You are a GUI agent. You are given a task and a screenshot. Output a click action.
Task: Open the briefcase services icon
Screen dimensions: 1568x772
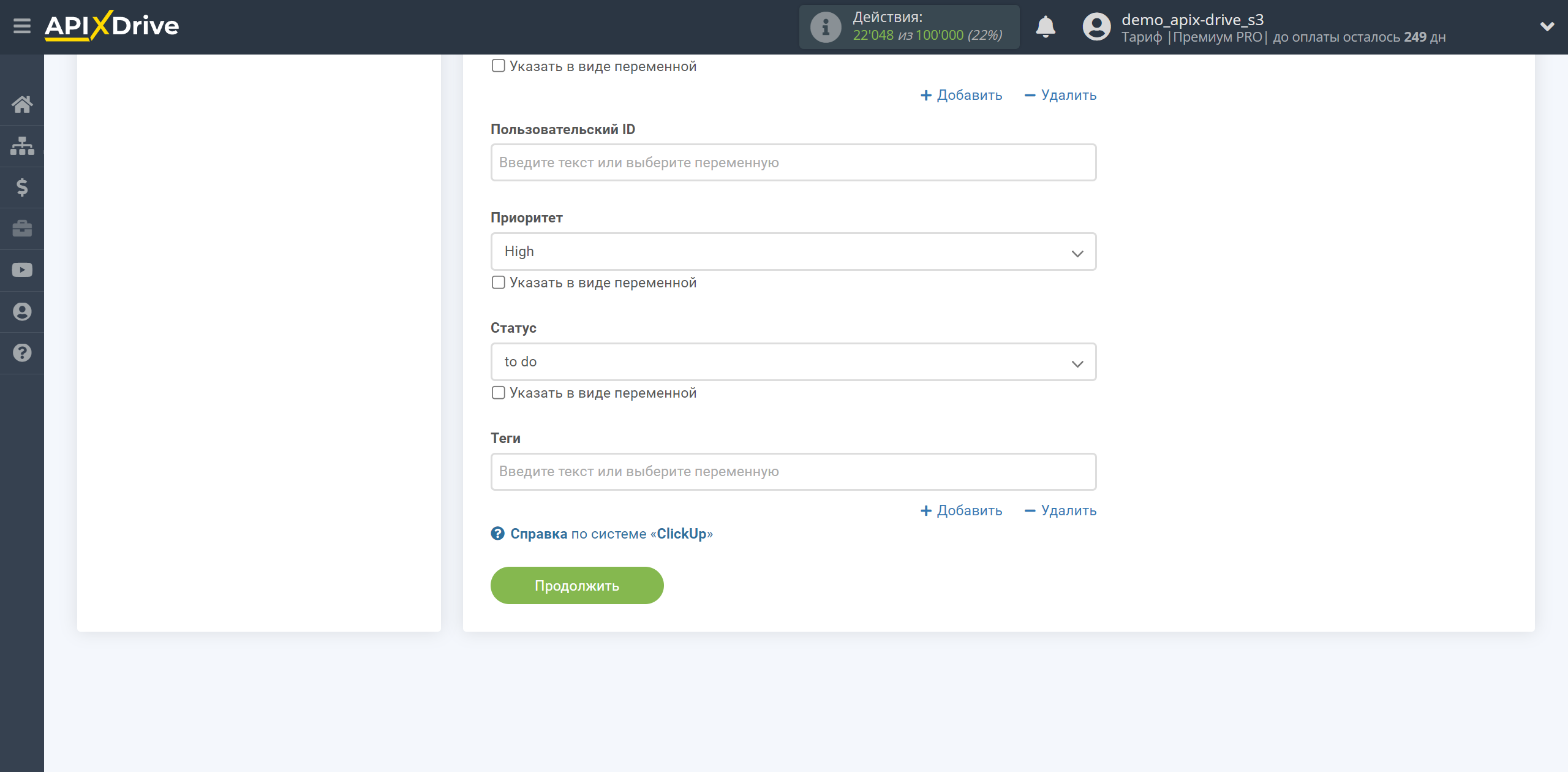point(22,229)
